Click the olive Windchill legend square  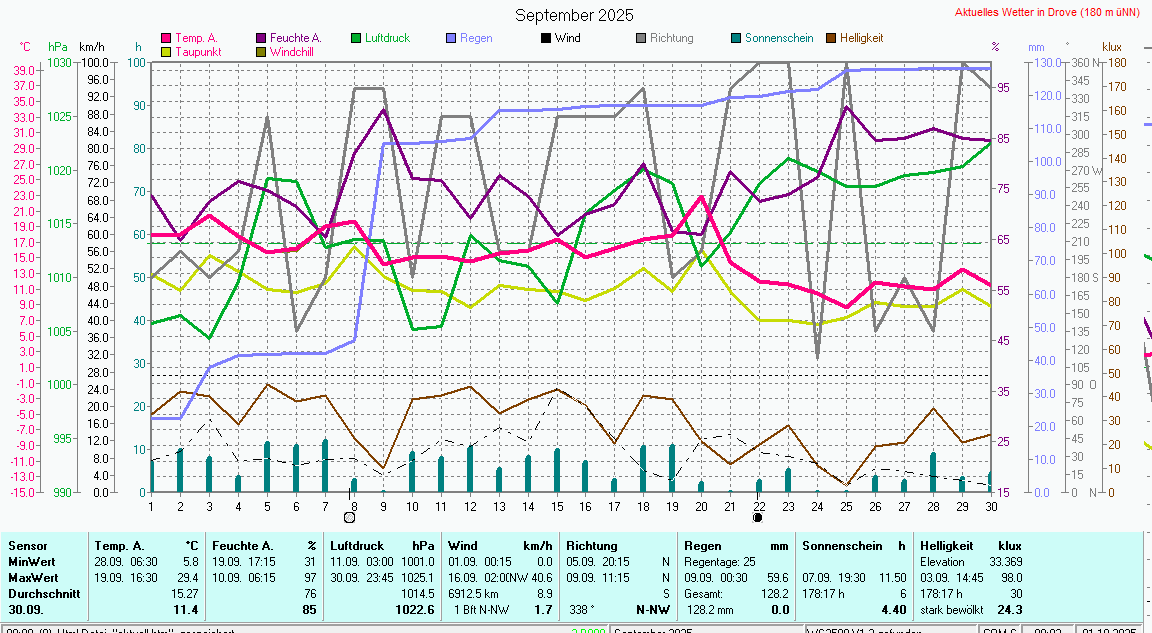pyautogui.click(x=262, y=51)
